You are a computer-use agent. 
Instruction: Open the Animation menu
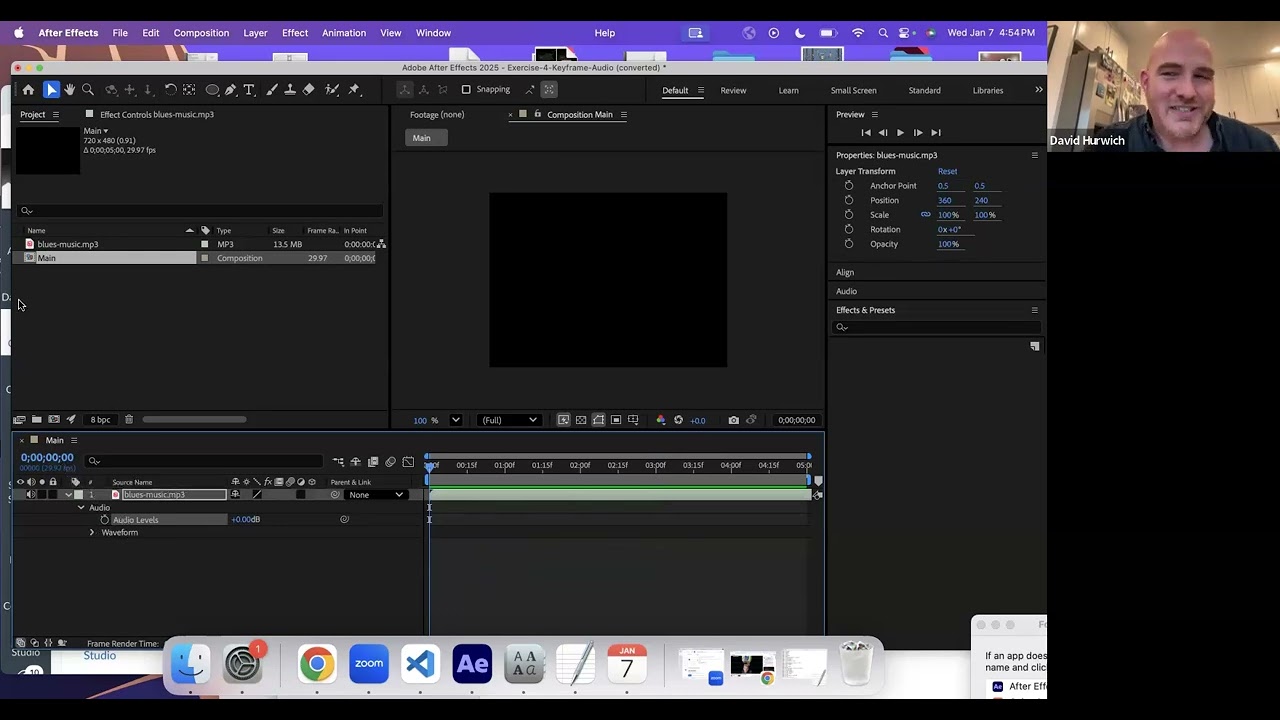(344, 33)
